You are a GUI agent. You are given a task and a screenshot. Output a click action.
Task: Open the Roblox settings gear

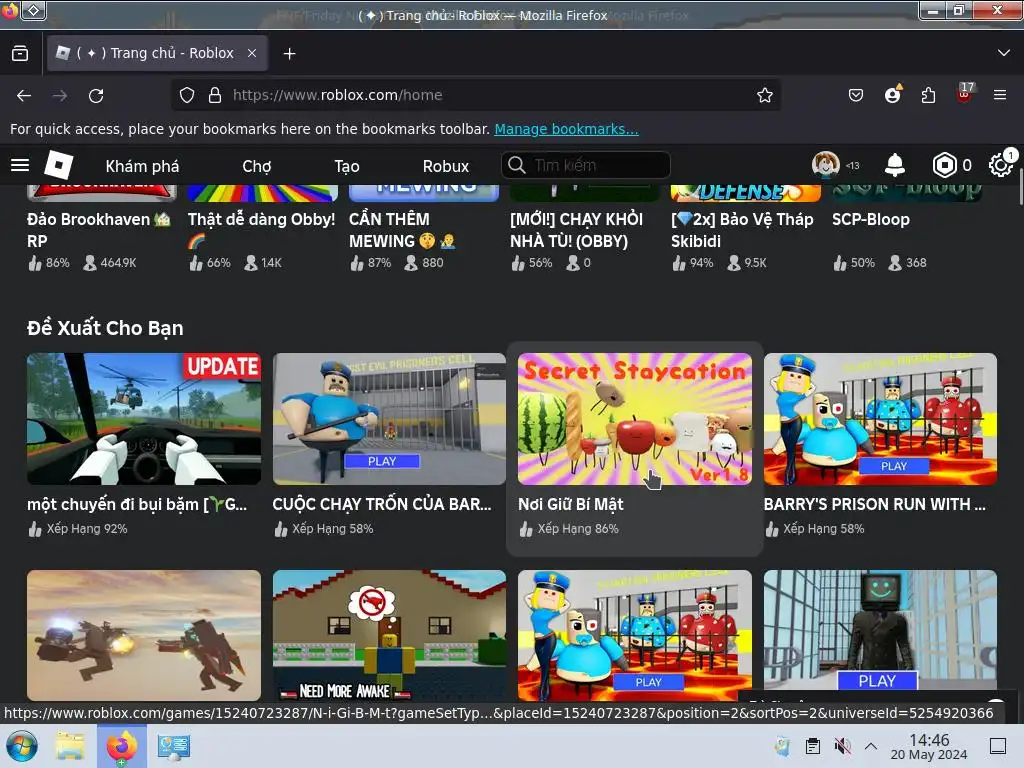pyautogui.click(x=1000, y=165)
